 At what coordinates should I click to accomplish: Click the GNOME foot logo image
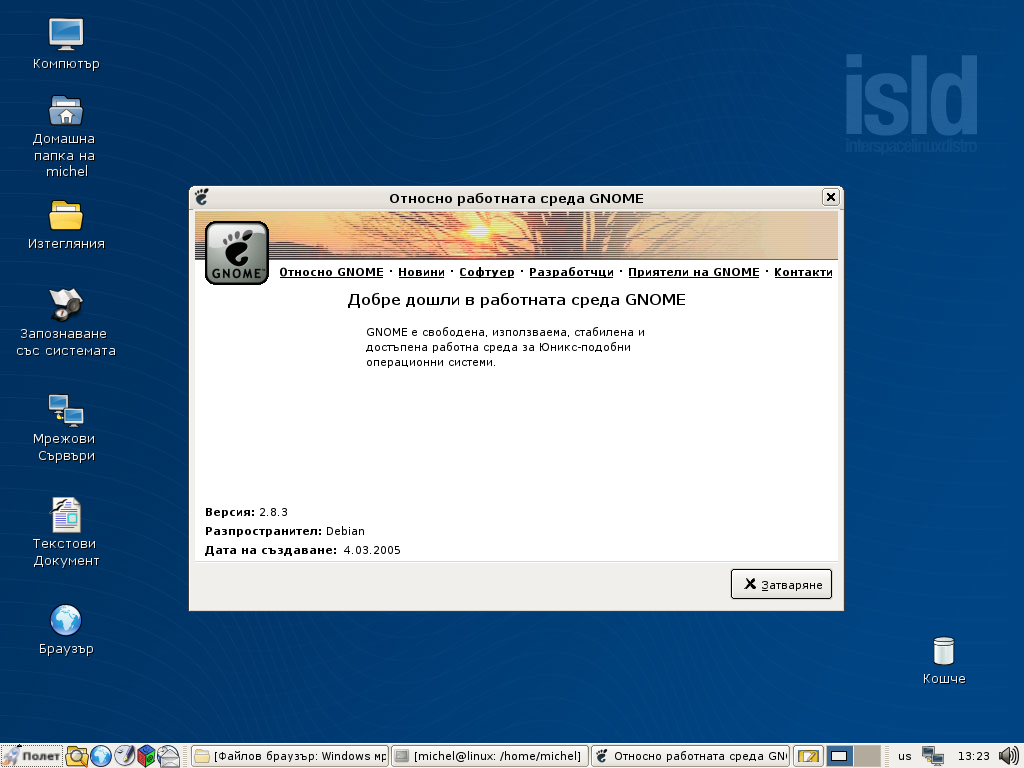pyautogui.click(x=237, y=253)
